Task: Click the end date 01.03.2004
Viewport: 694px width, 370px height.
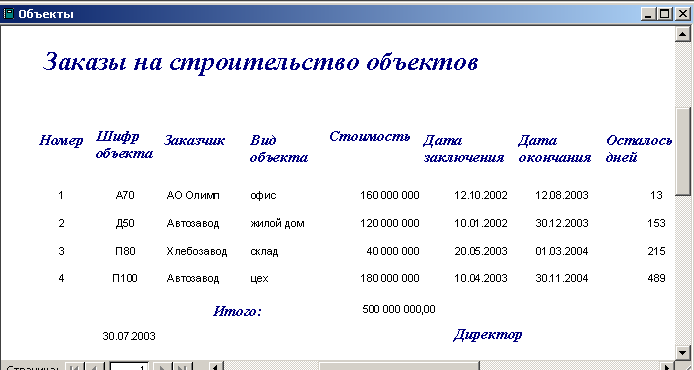Action: (x=562, y=251)
